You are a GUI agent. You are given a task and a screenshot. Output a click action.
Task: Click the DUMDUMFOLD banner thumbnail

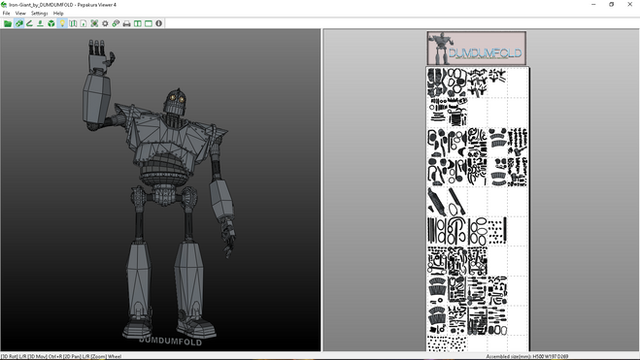point(476,48)
